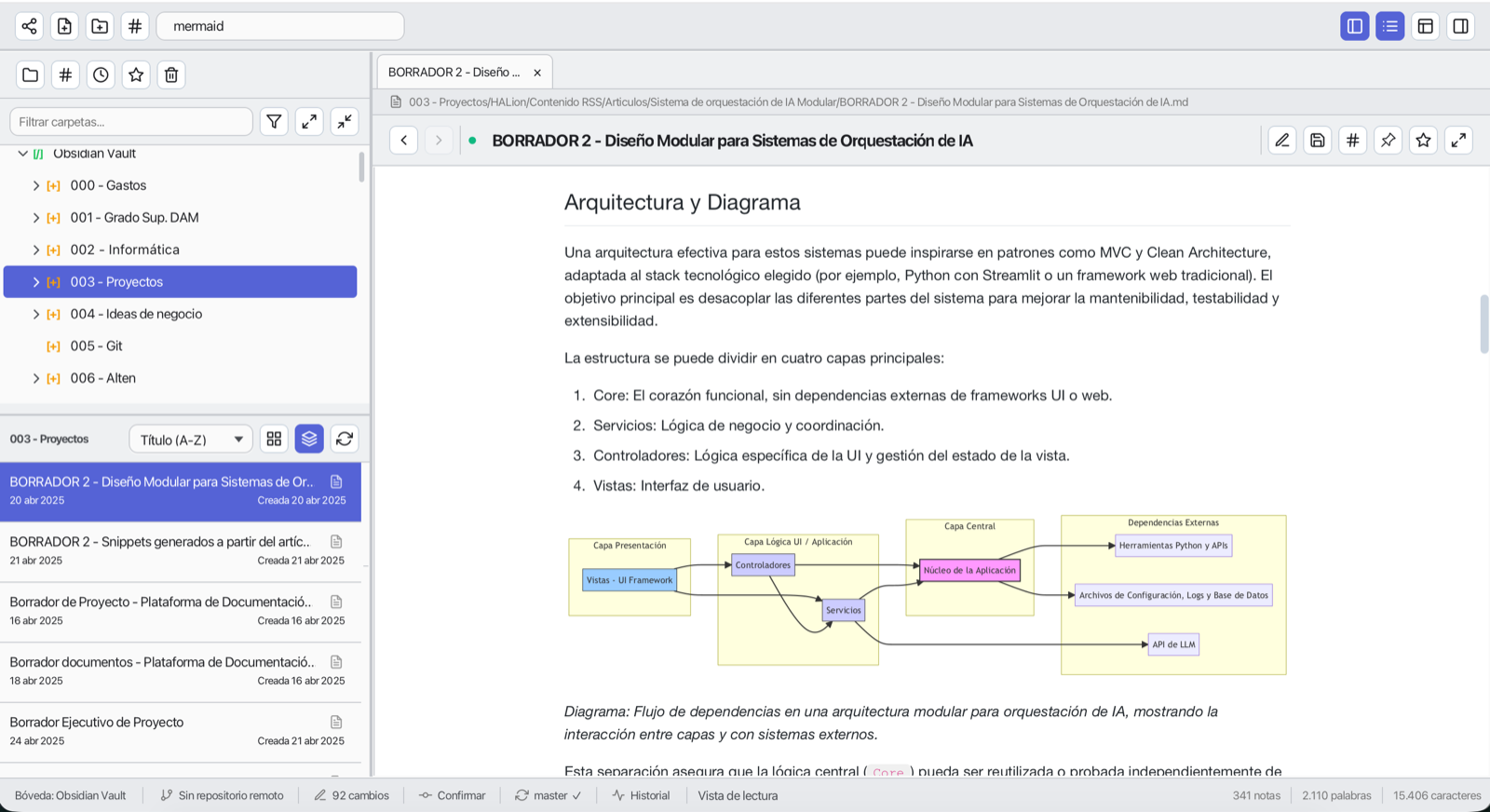Open Borrador Ejecutivo de Proyecto note

(180, 731)
